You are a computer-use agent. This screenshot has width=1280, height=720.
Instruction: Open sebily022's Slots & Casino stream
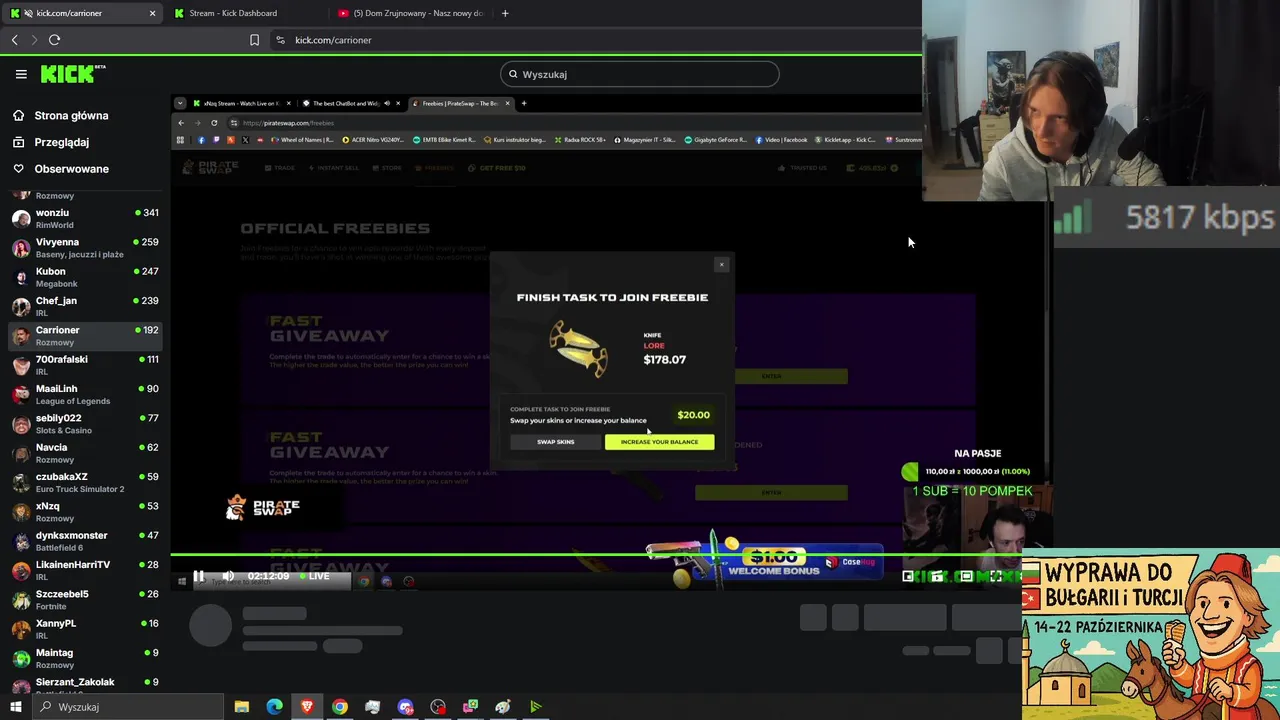[85, 424]
